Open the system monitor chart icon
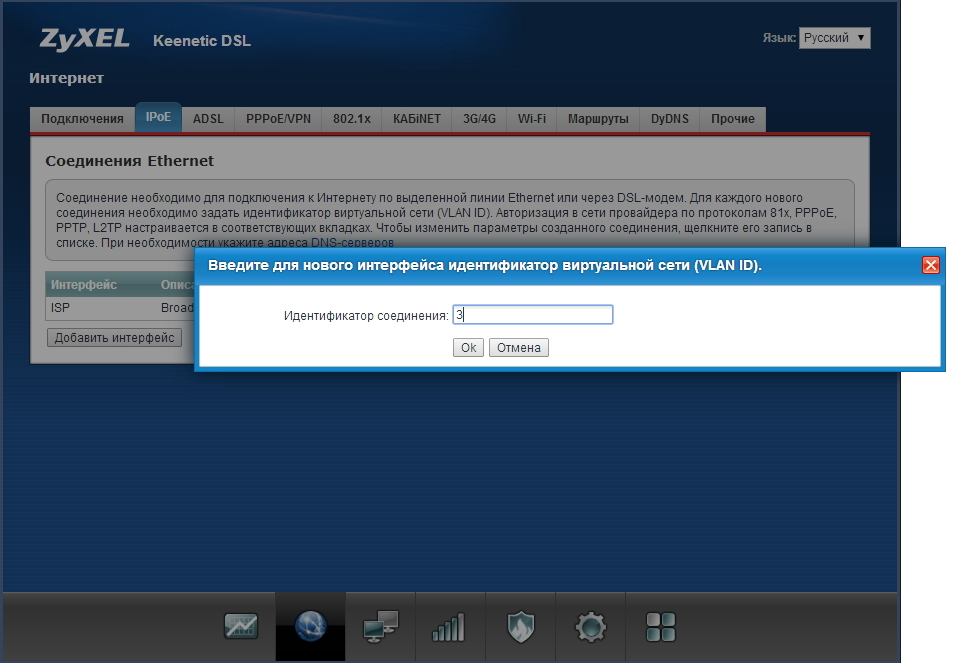 click(x=241, y=627)
